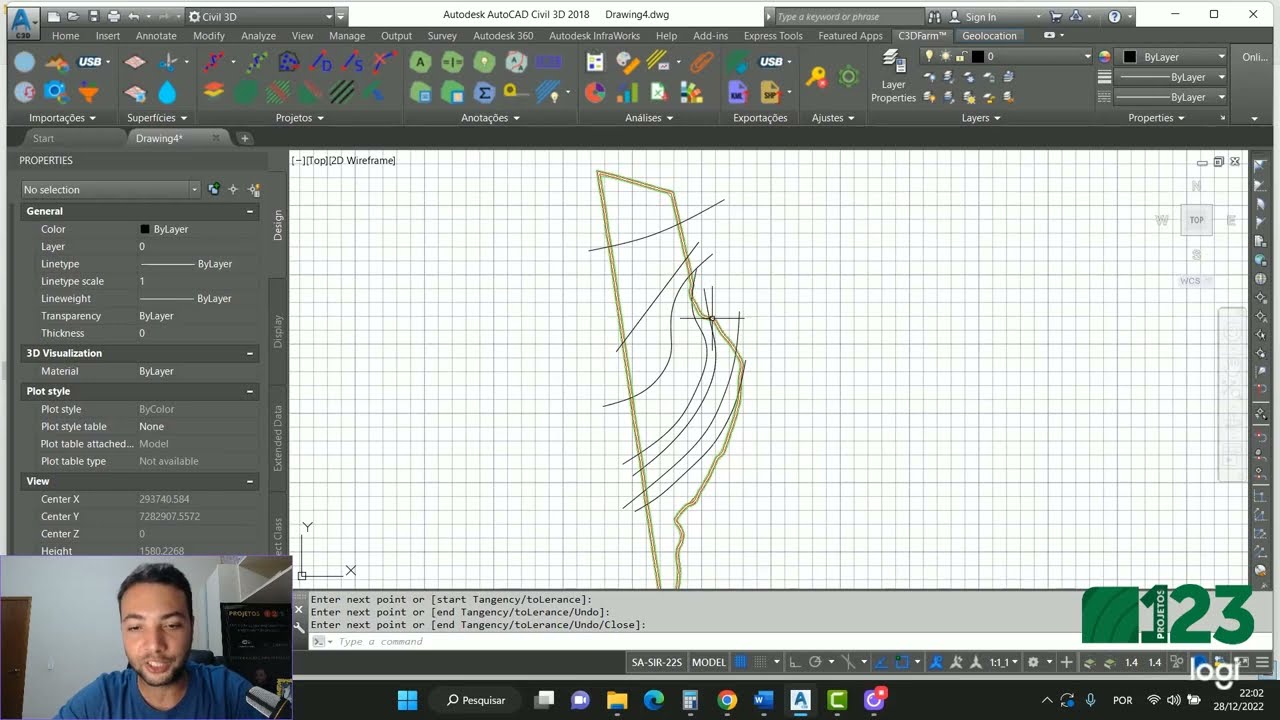Viewport: 1280px width, 720px height.
Task: Open Layer Properties manager
Action: pos(893,76)
